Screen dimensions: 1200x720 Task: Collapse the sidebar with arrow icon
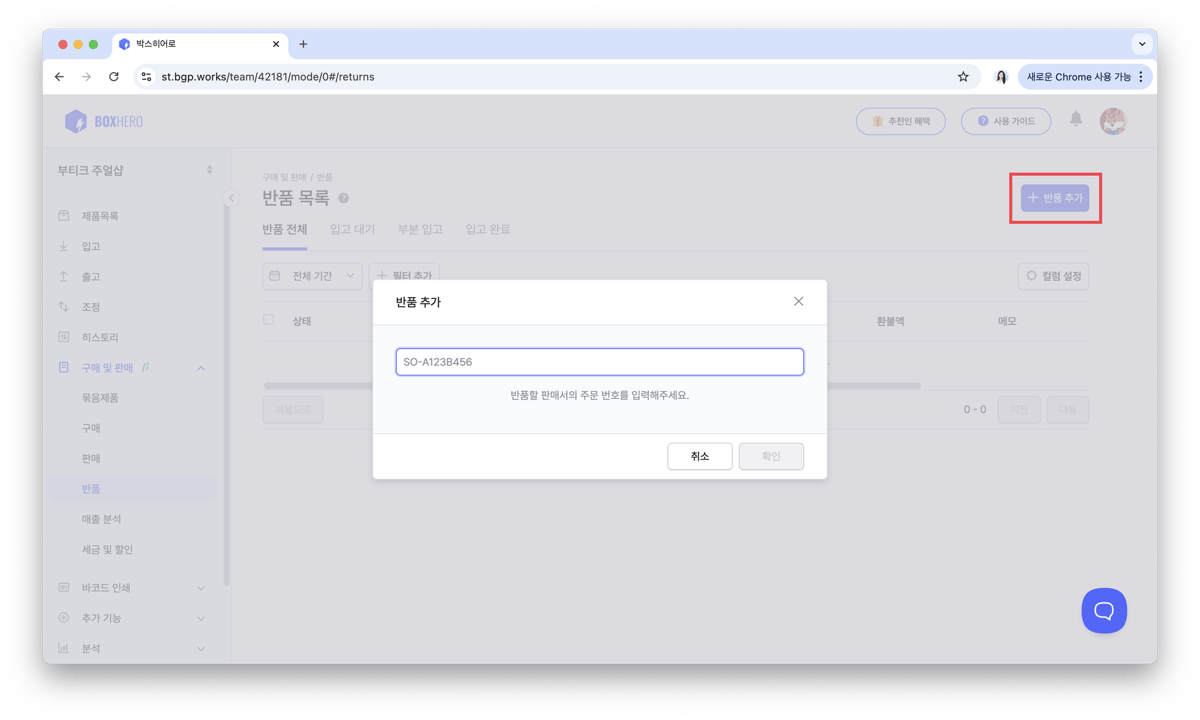[231, 198]
